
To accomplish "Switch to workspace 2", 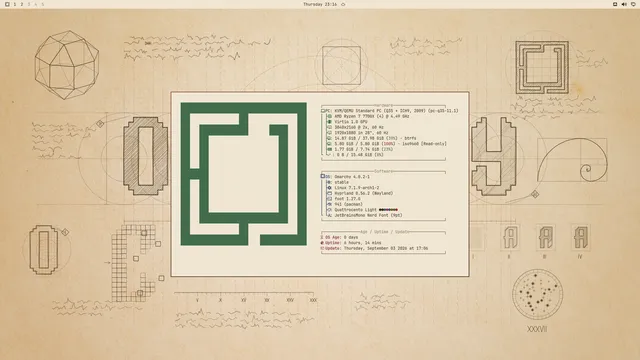I will (x=22, y=4).
